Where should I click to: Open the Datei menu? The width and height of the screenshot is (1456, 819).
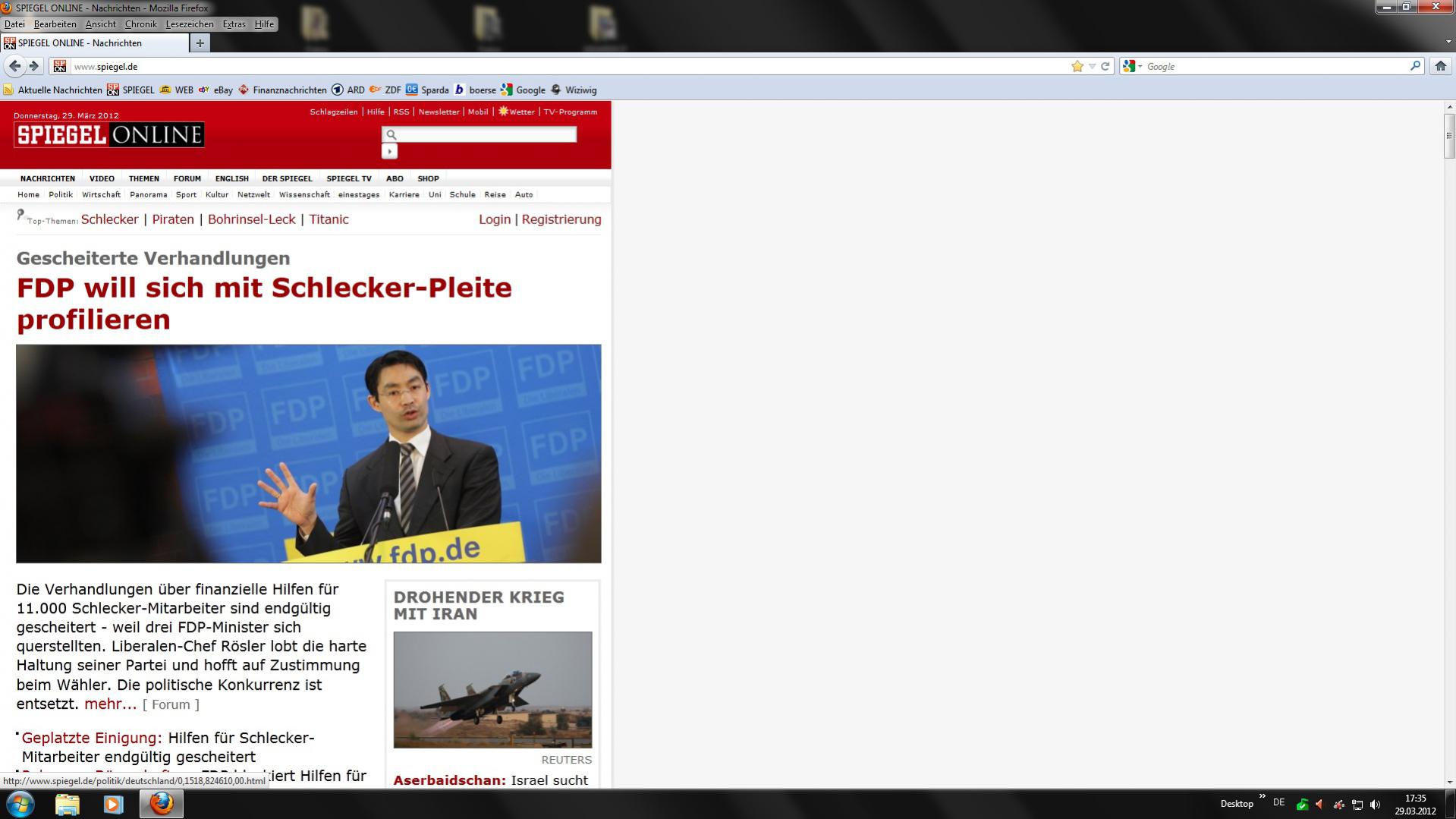tap(14, 24)
